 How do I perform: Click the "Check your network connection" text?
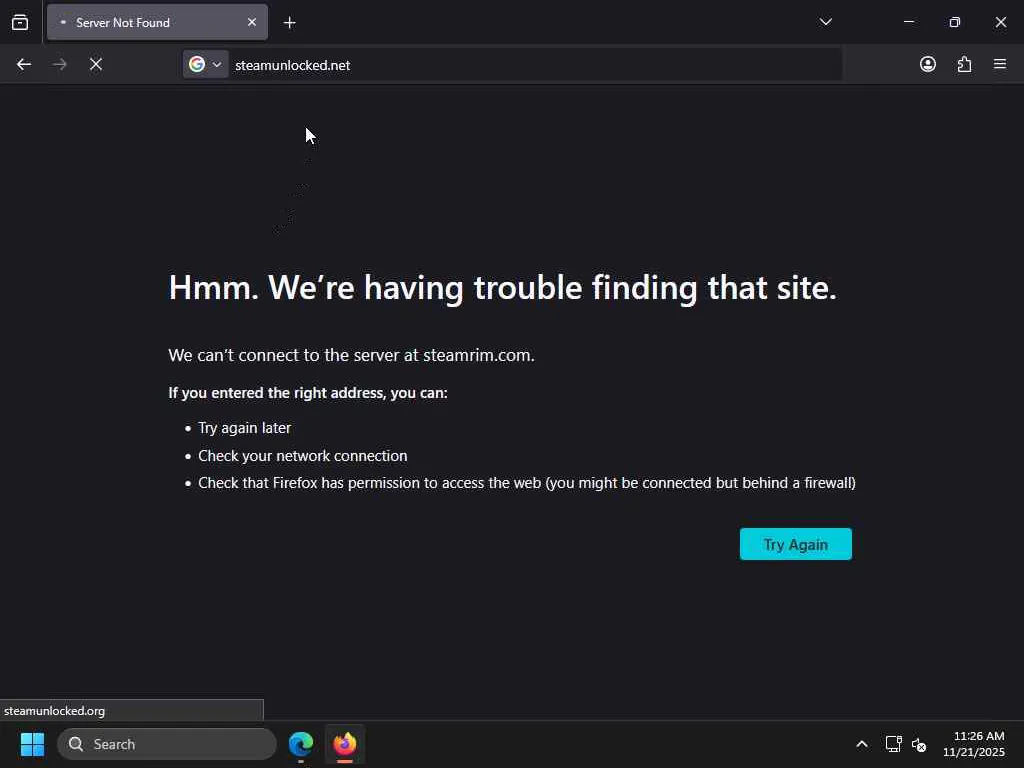[302, 456]
